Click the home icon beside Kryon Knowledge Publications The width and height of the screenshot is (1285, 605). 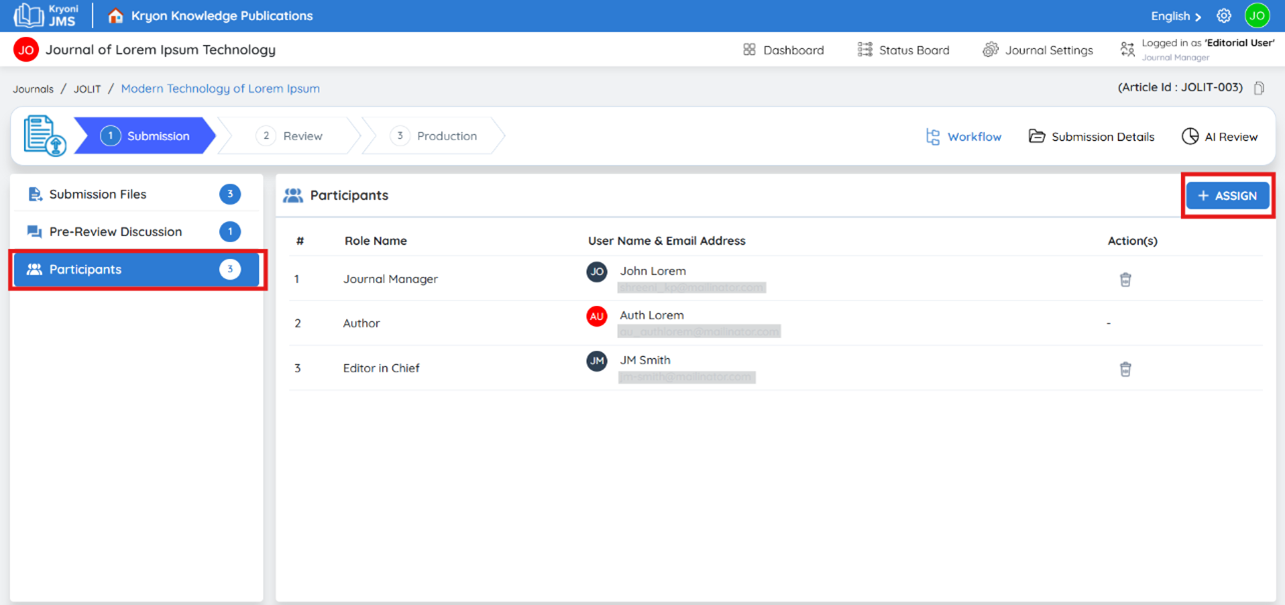(116, 16)
